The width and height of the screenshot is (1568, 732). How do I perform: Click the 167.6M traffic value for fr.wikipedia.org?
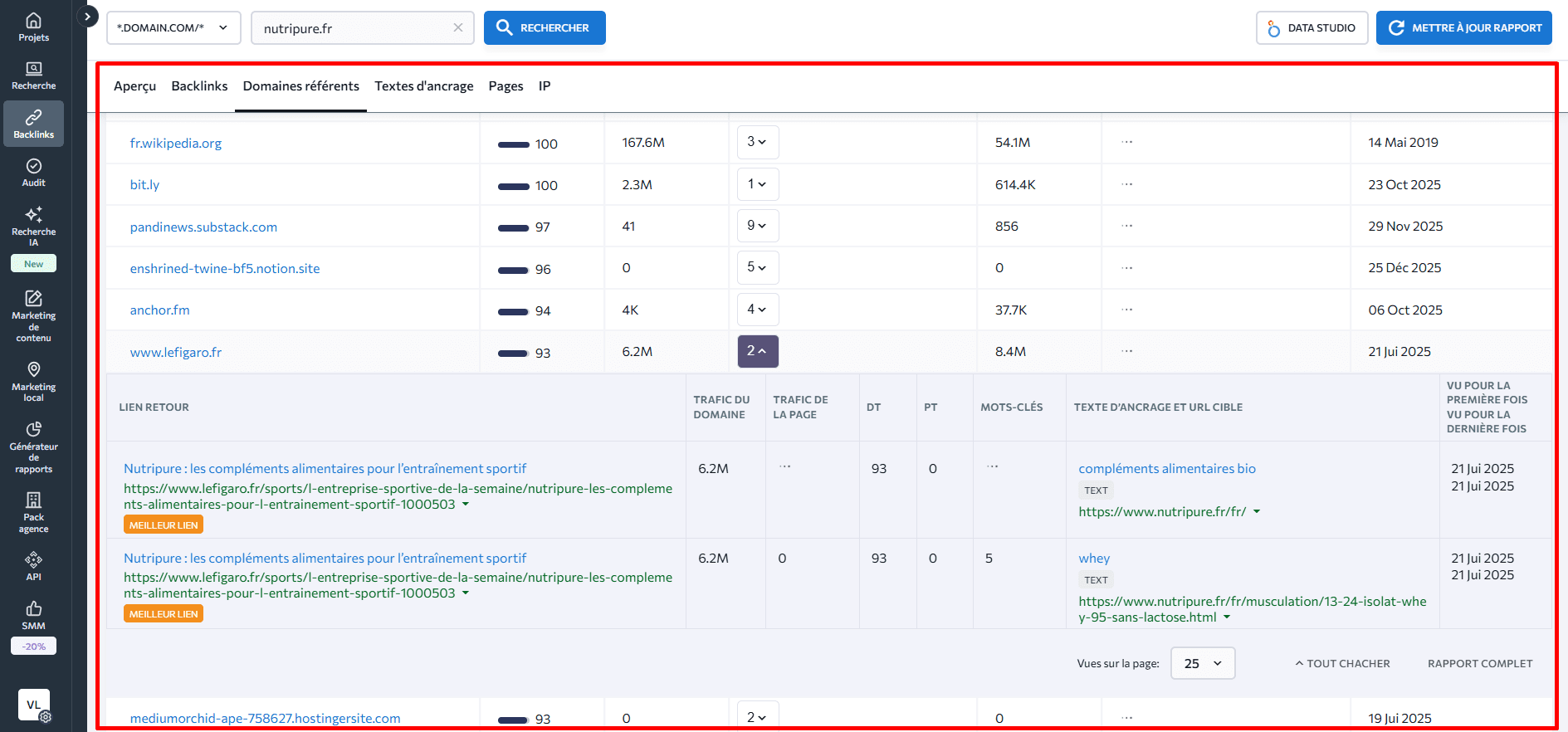[643, 142]
